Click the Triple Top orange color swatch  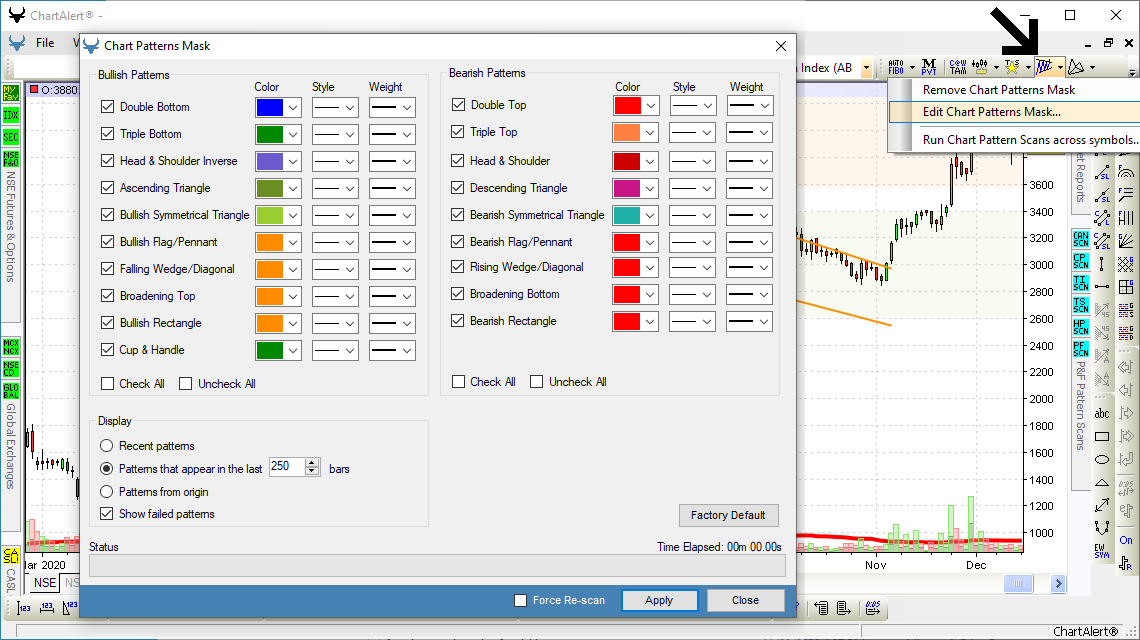tap(627, 132)
